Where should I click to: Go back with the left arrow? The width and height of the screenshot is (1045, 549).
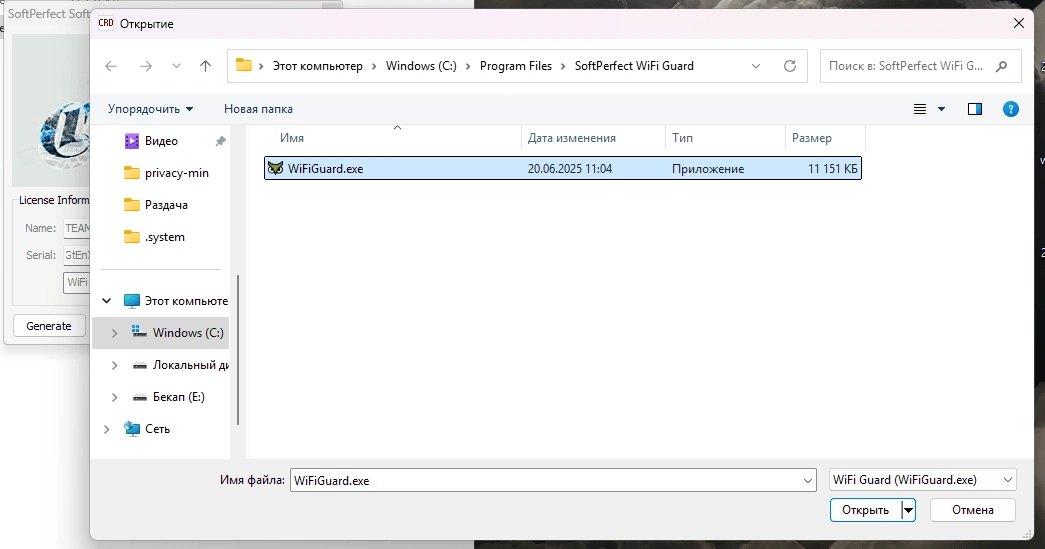[111, 66]
